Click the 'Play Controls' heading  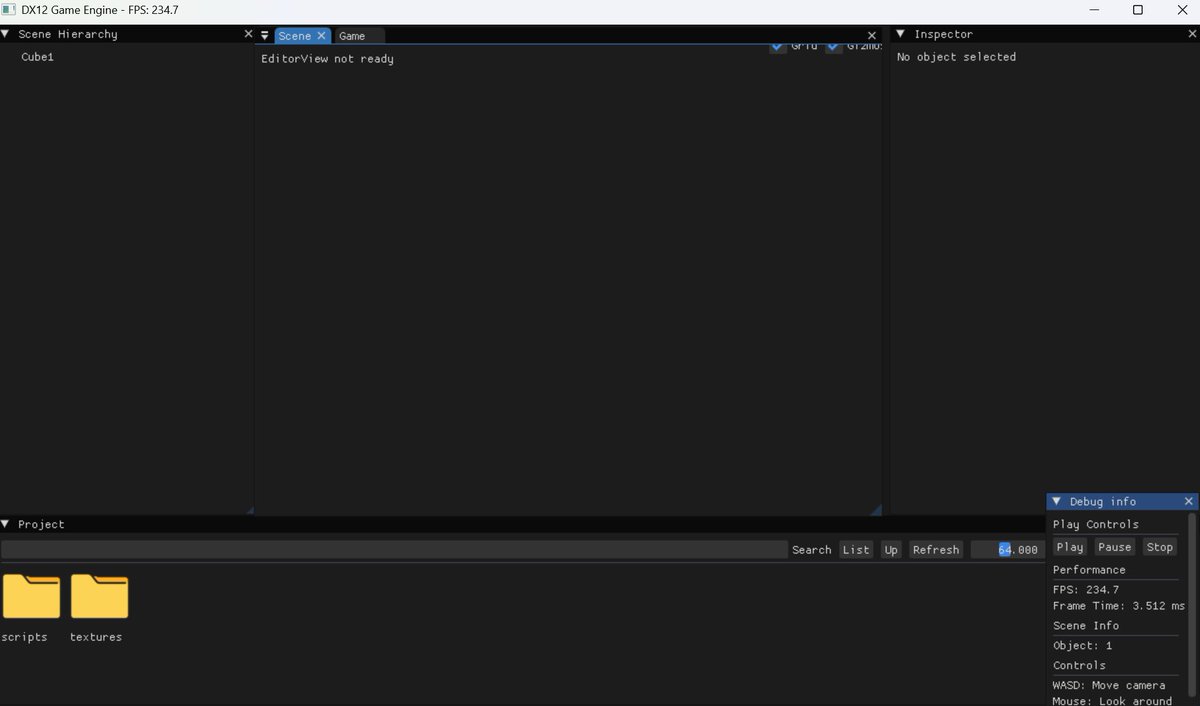point(1096,525)
